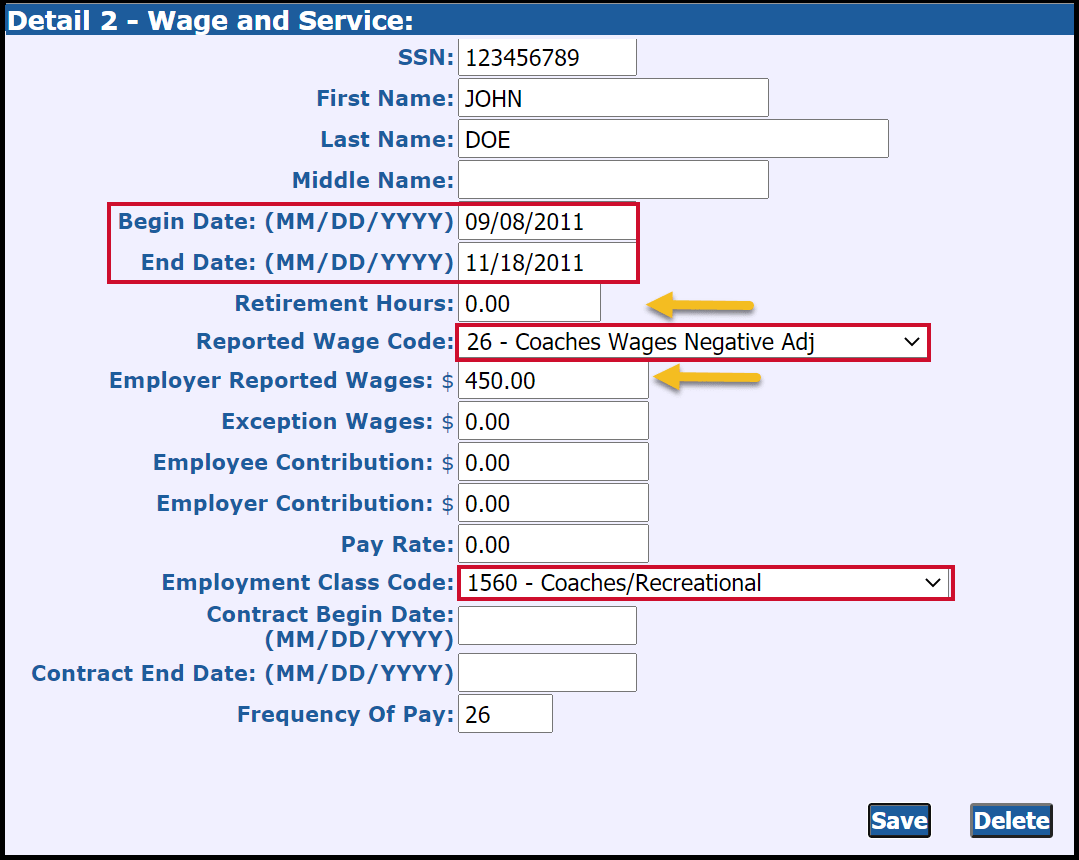The image size is (1079, 860).
Task: Select the Employer Contribution input
Action: (552, 503)
